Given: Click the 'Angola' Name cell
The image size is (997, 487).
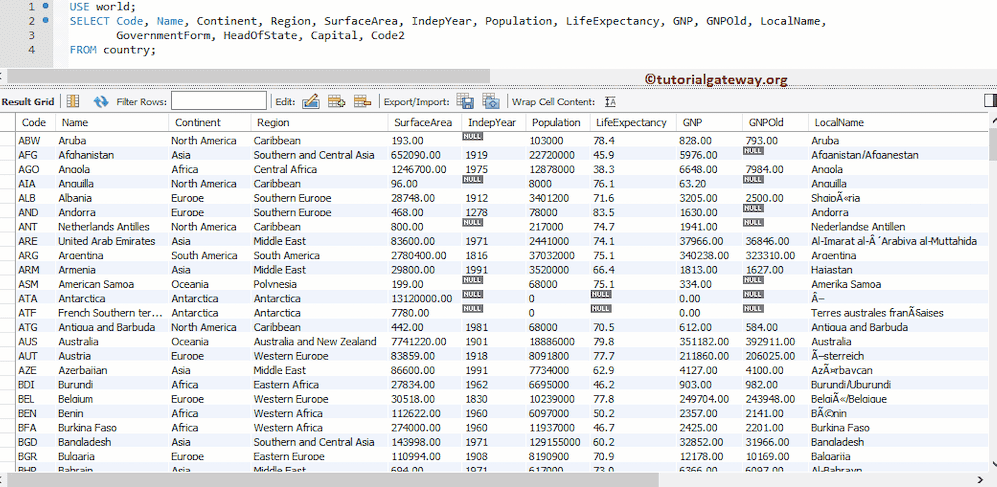Looking at the screenshot, I should point(112,169).
